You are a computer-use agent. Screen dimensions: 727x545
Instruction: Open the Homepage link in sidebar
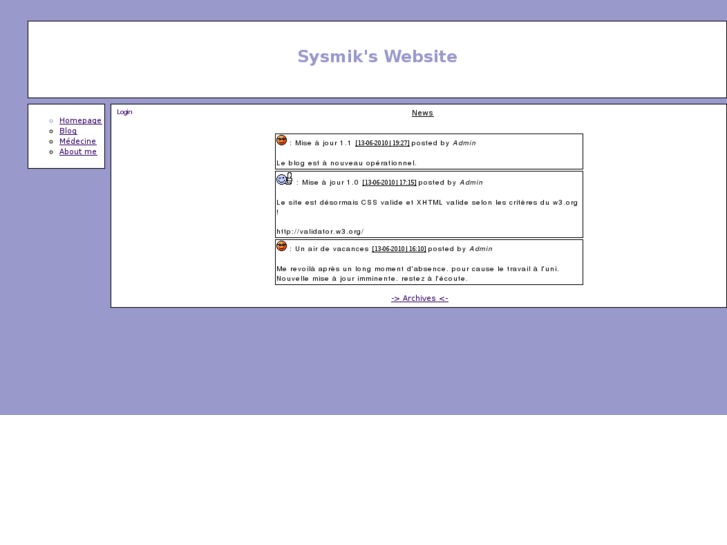click(80, 121)
